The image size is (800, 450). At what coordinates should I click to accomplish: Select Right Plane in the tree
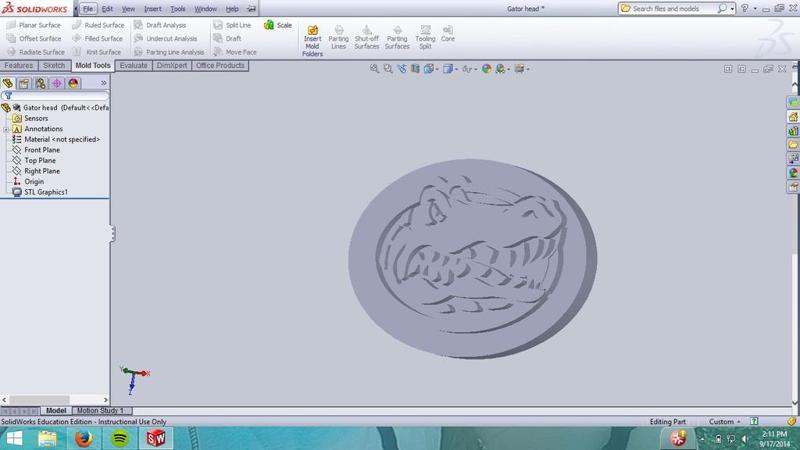tap(36, 171)
